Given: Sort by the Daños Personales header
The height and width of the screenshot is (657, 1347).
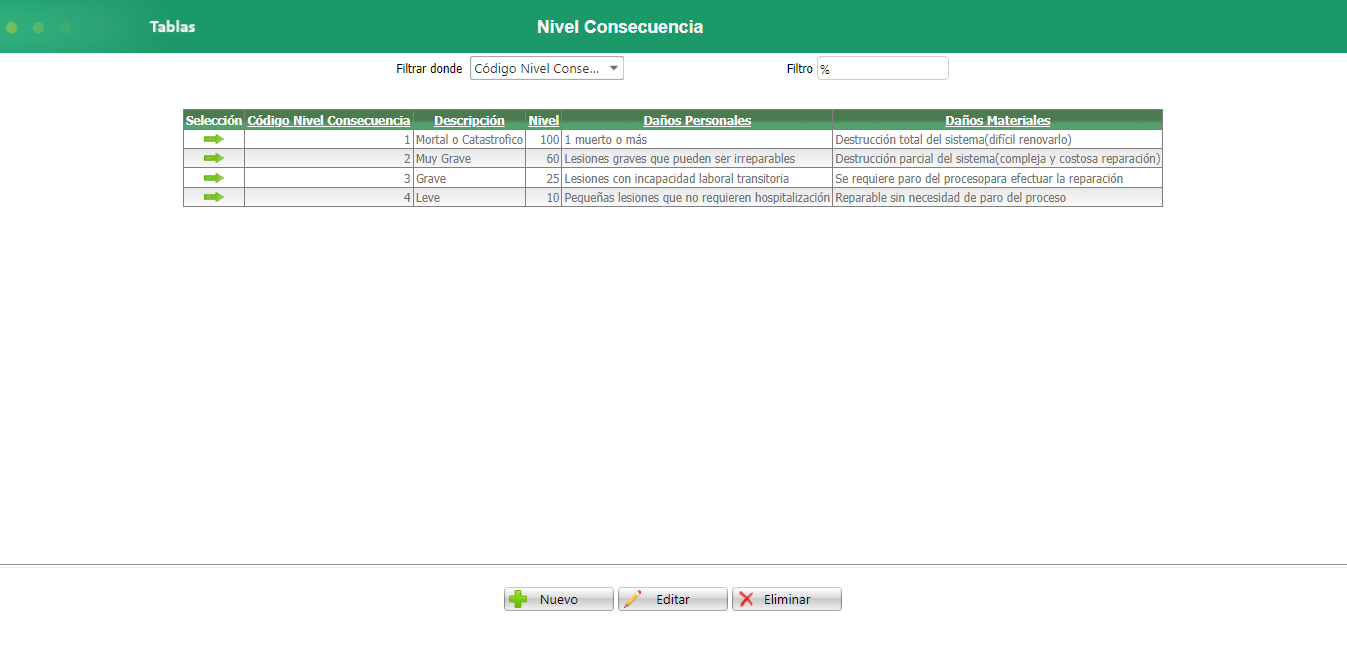Looking at the screenshot, I should coord(697,120).
